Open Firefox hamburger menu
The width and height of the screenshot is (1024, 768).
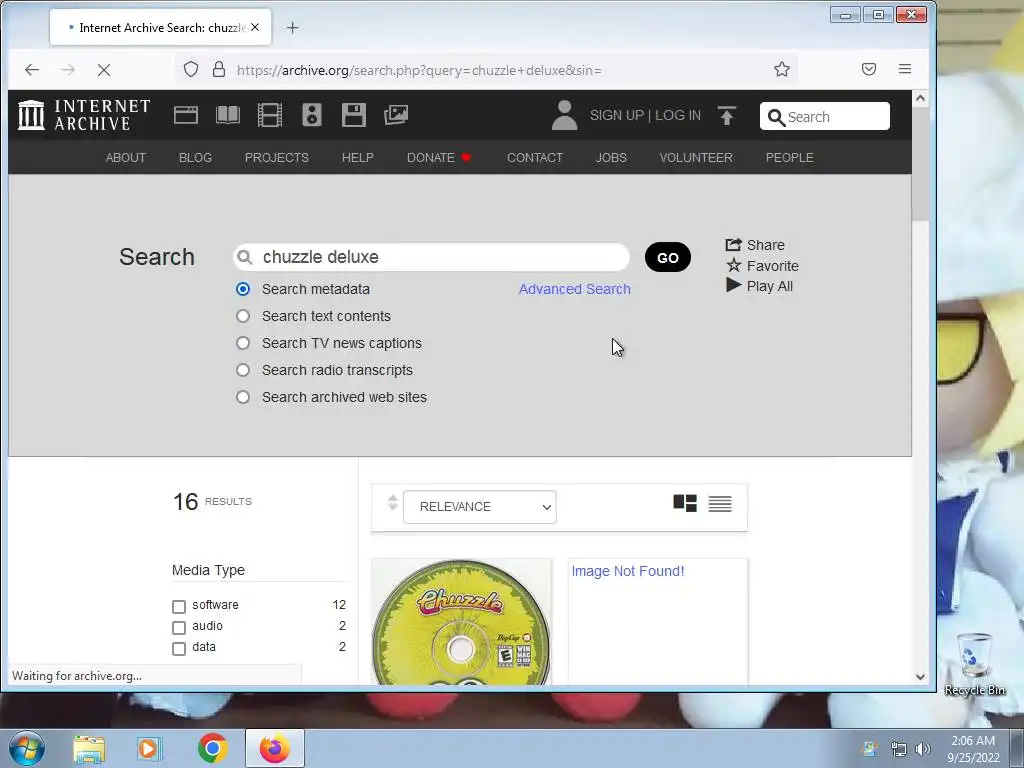904,69
